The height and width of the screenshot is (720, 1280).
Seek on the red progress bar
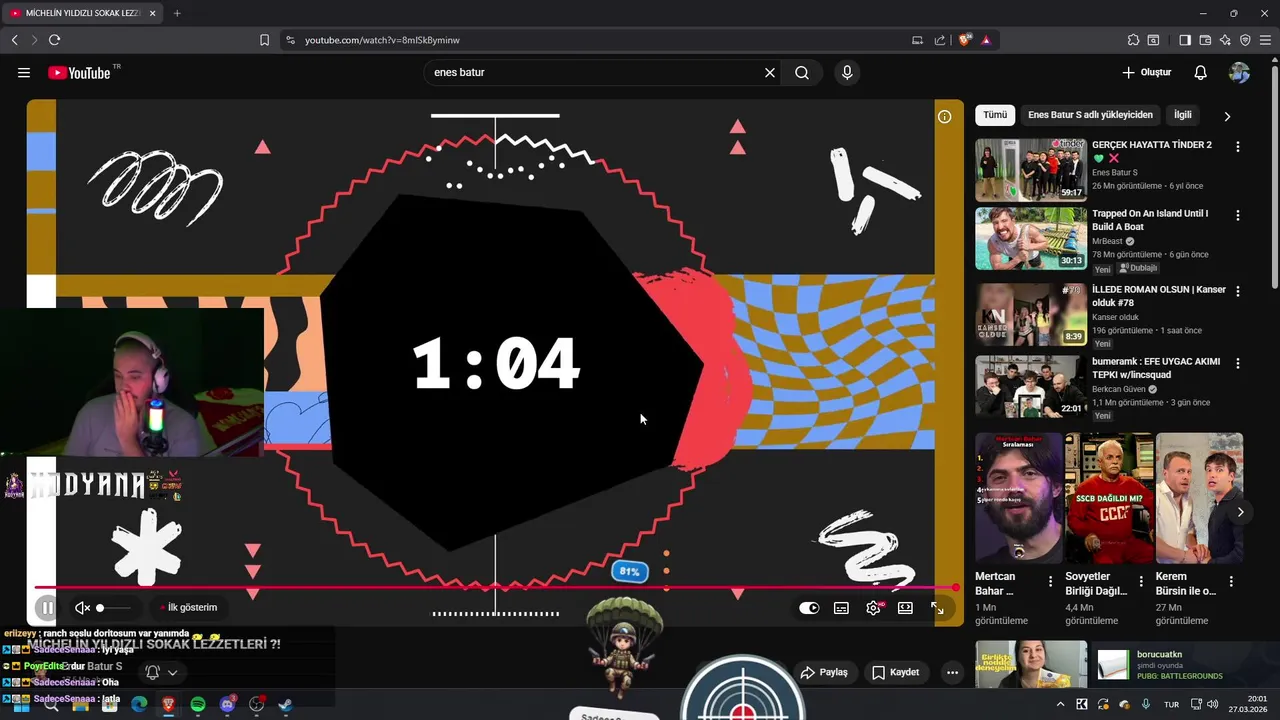coord(495,587)
